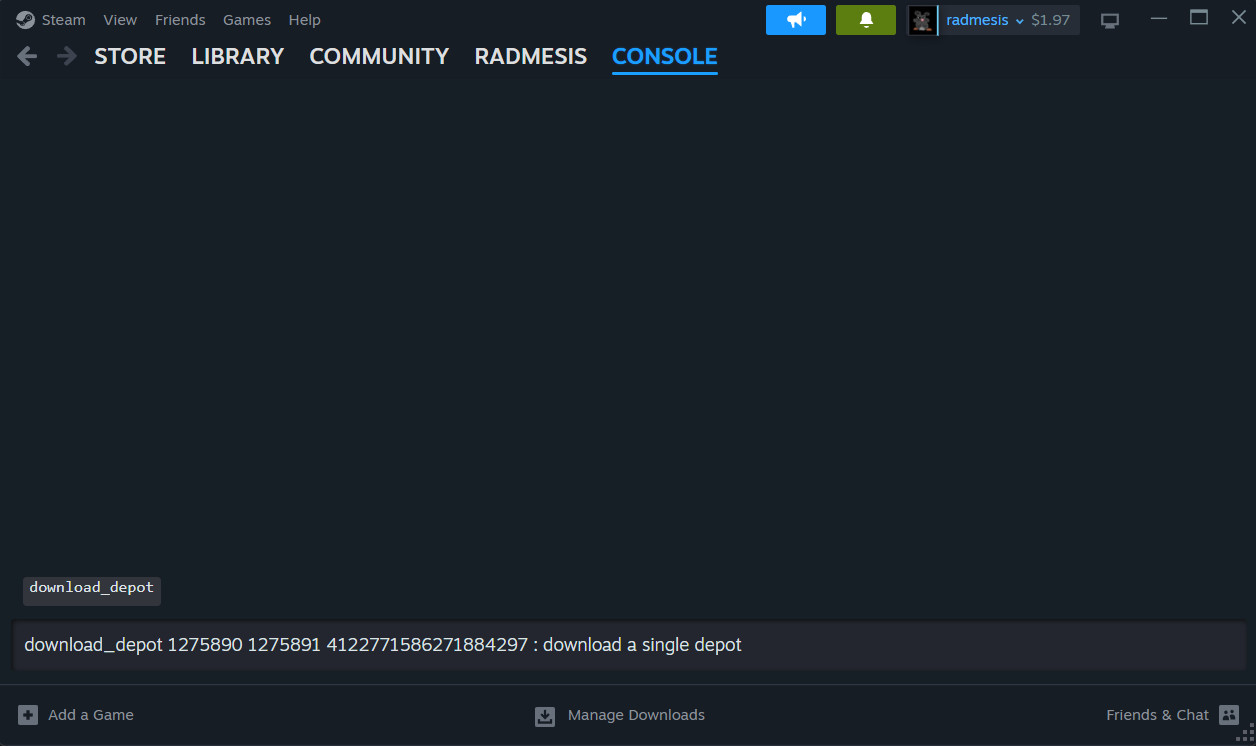The width and height of the screenshot is (1256, 746).
Task: Open the View menu
Action: [x=120, y=20]
